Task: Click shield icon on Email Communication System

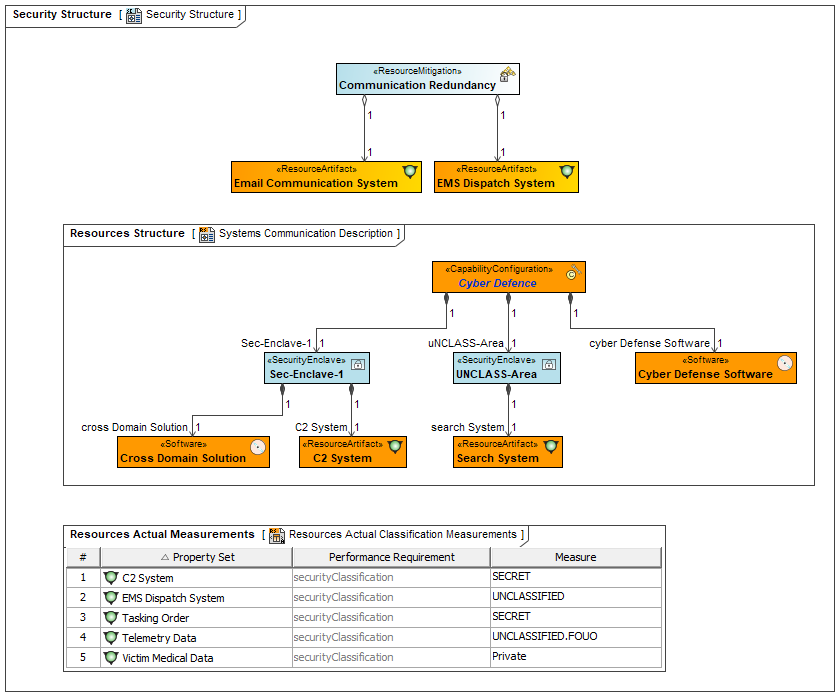Action: (410, 172)
